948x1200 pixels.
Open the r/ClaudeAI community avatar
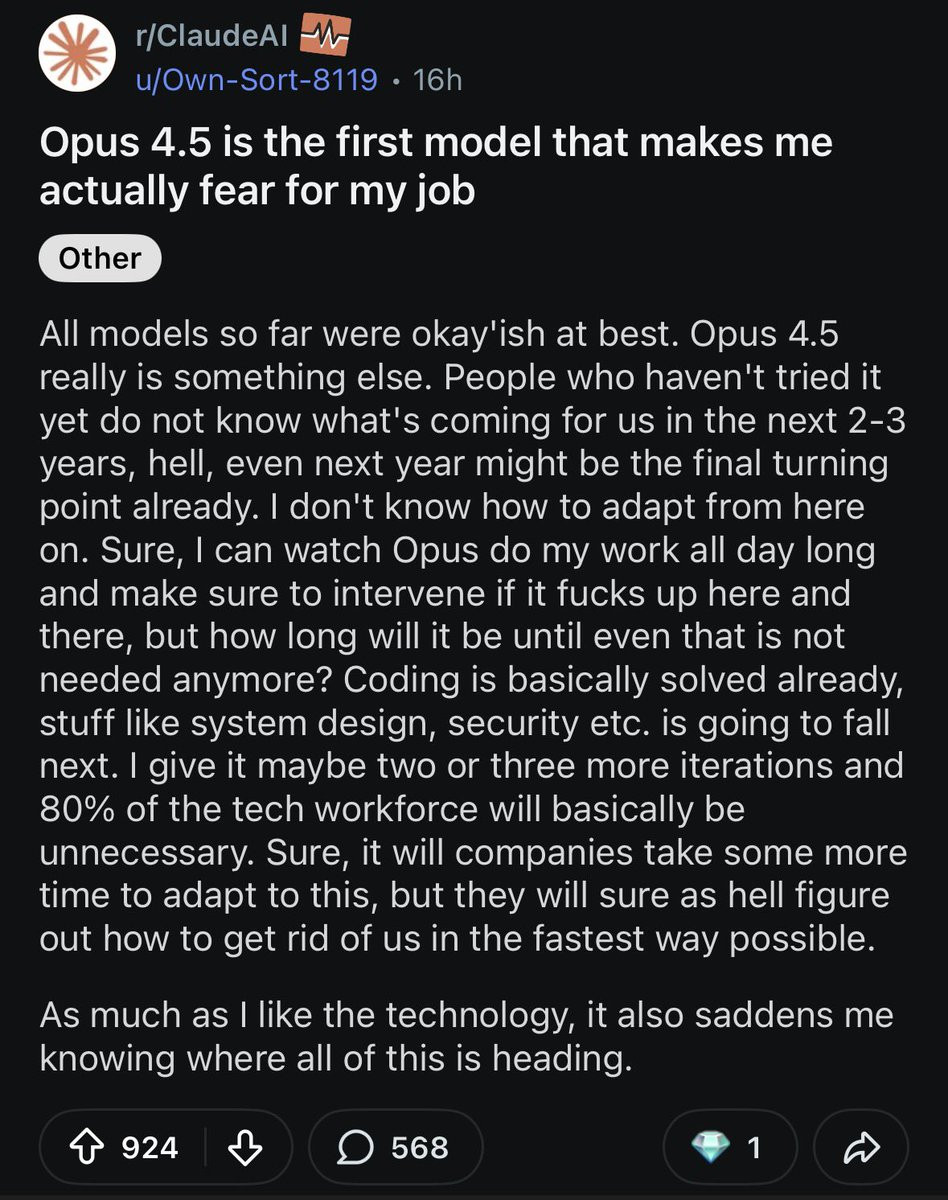tap(78, 56)
